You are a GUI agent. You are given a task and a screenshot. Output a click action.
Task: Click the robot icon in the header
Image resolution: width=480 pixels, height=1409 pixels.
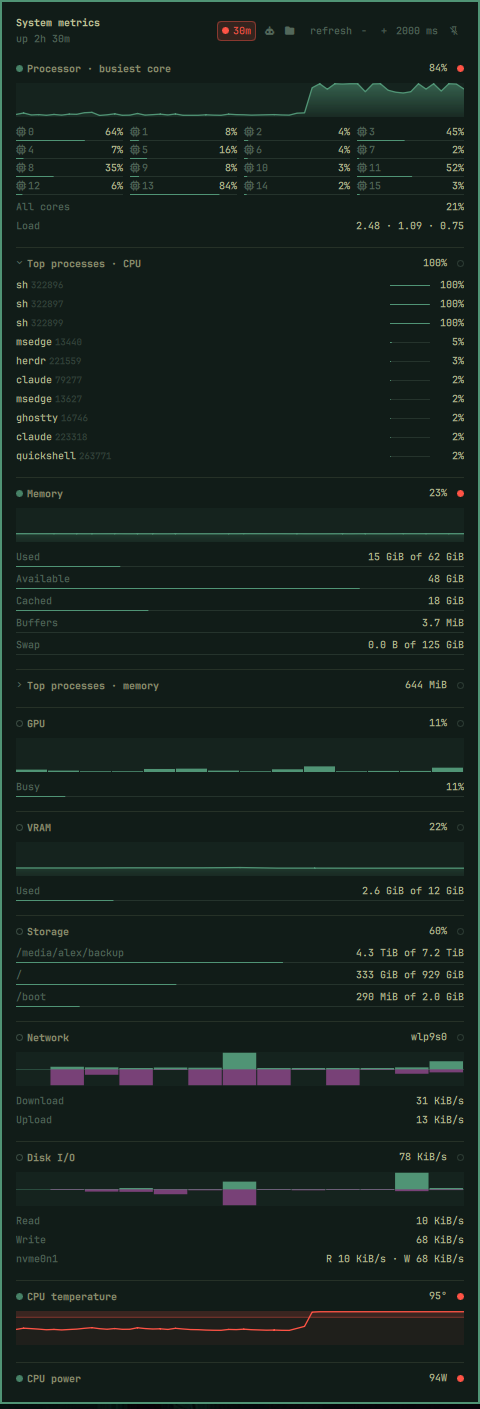tap(270, 31)
